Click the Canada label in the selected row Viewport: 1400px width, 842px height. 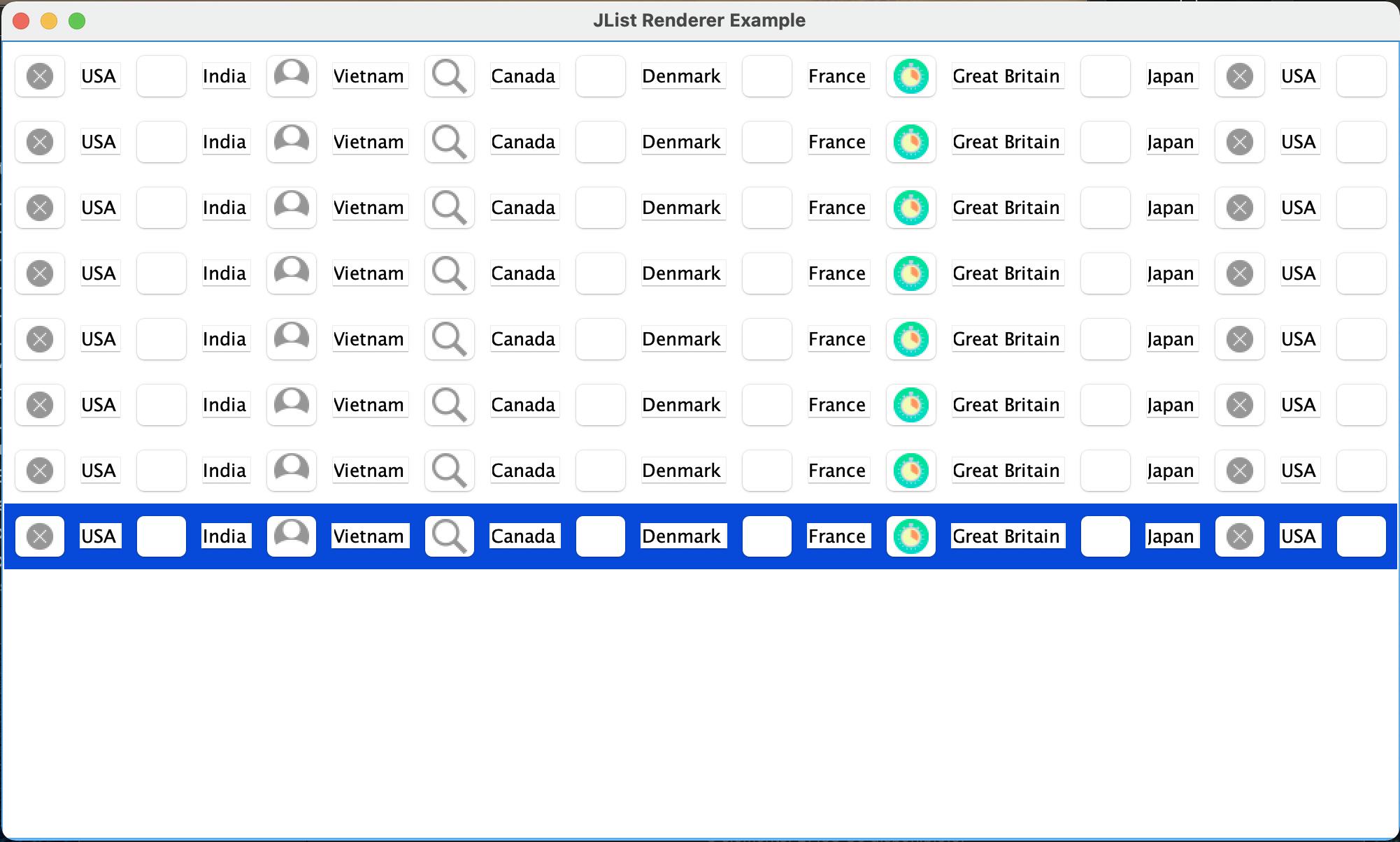click(524, 536)
